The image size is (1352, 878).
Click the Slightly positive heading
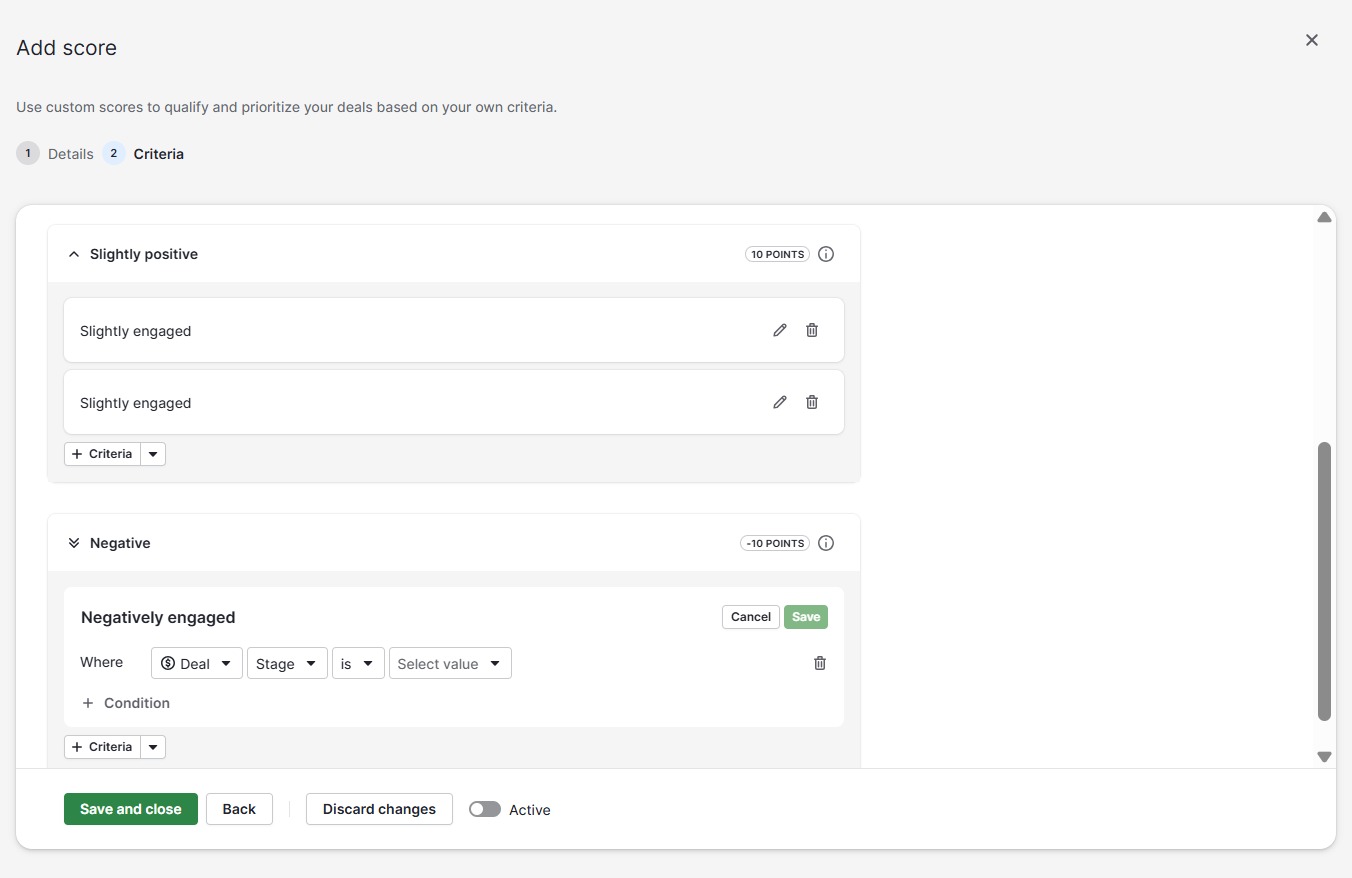point(144,254)
